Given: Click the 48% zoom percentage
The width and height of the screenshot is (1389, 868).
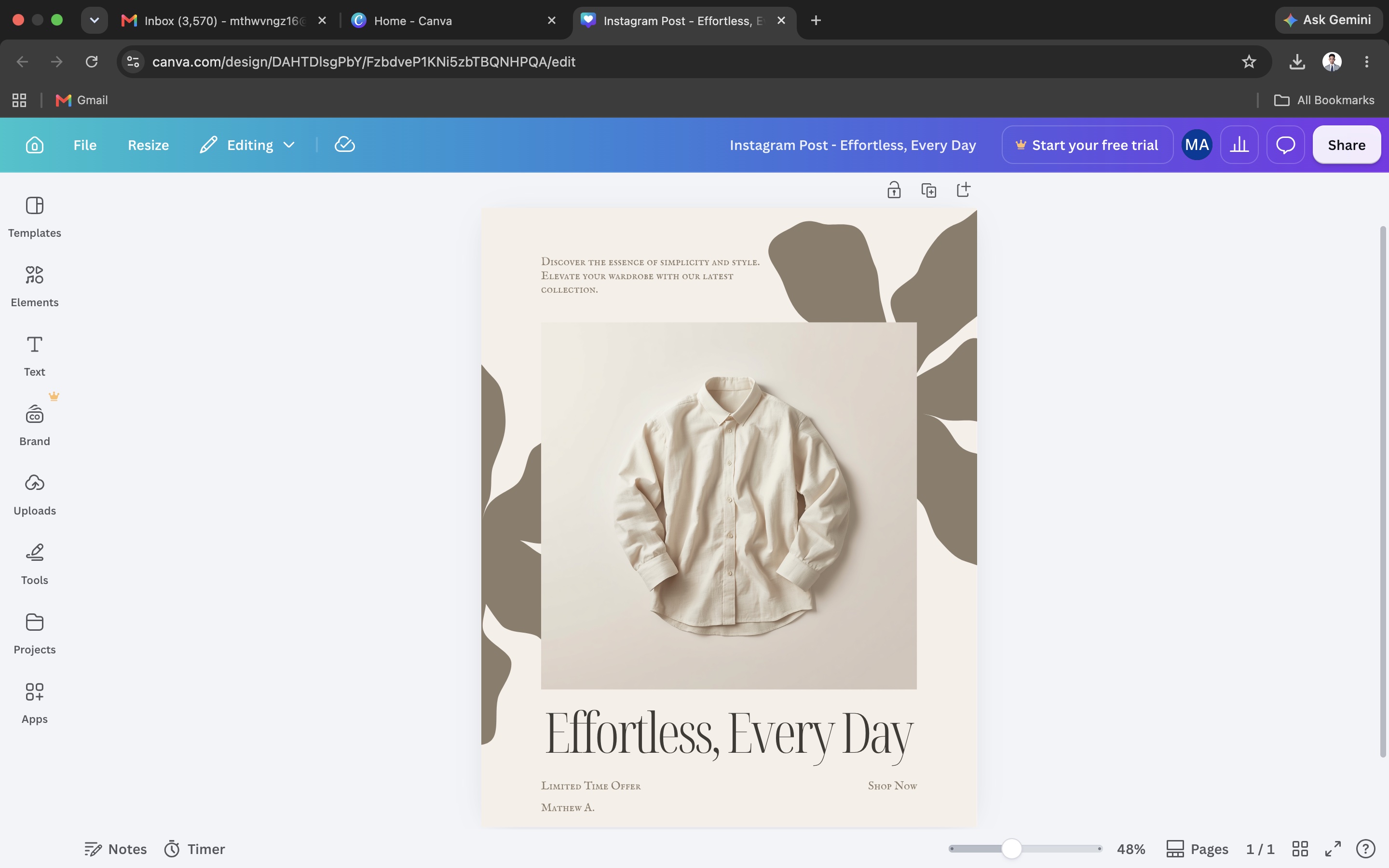Looking at the screenshot, I should pos(1130,849).
